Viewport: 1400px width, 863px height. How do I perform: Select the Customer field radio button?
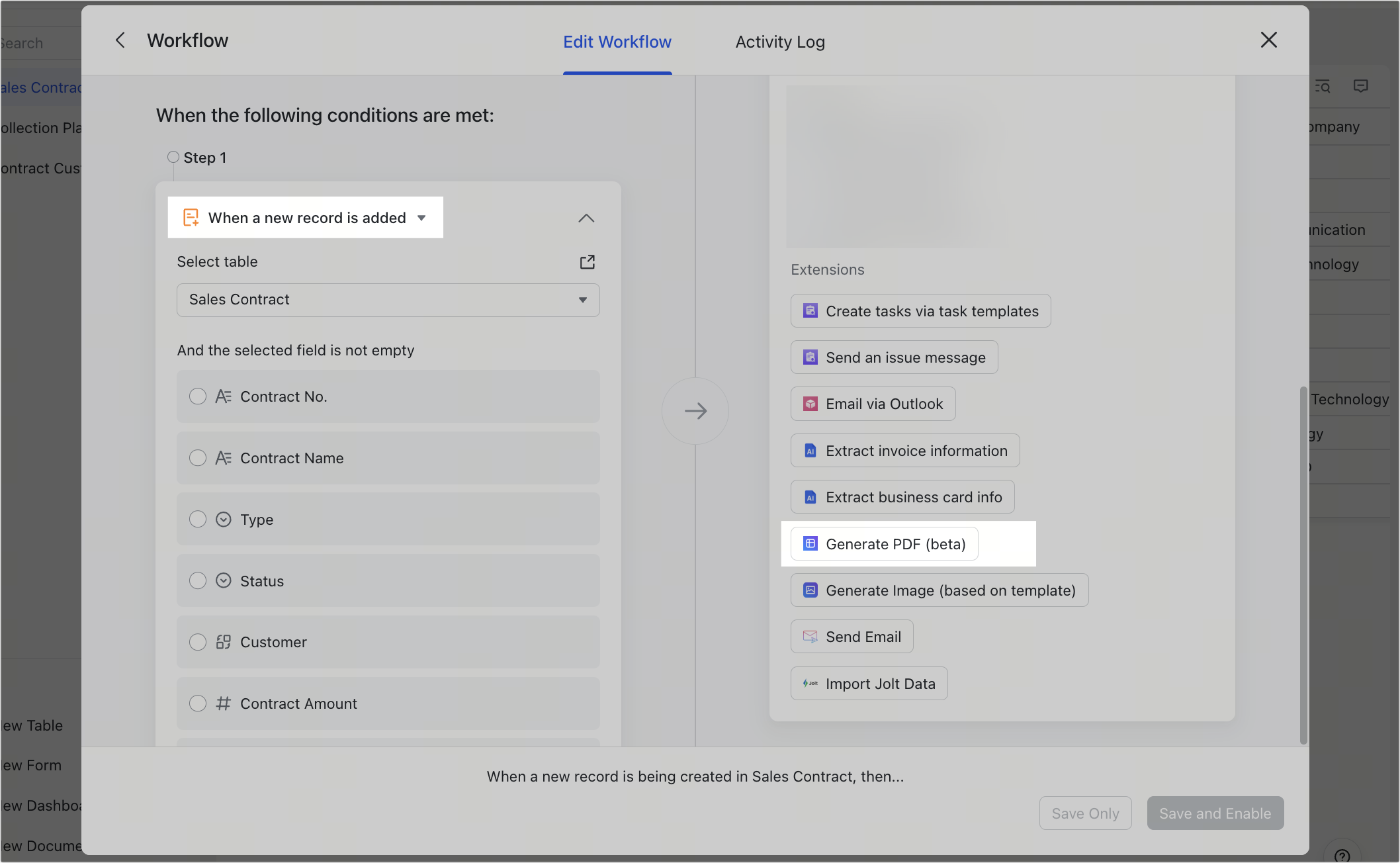click(197, 642)
